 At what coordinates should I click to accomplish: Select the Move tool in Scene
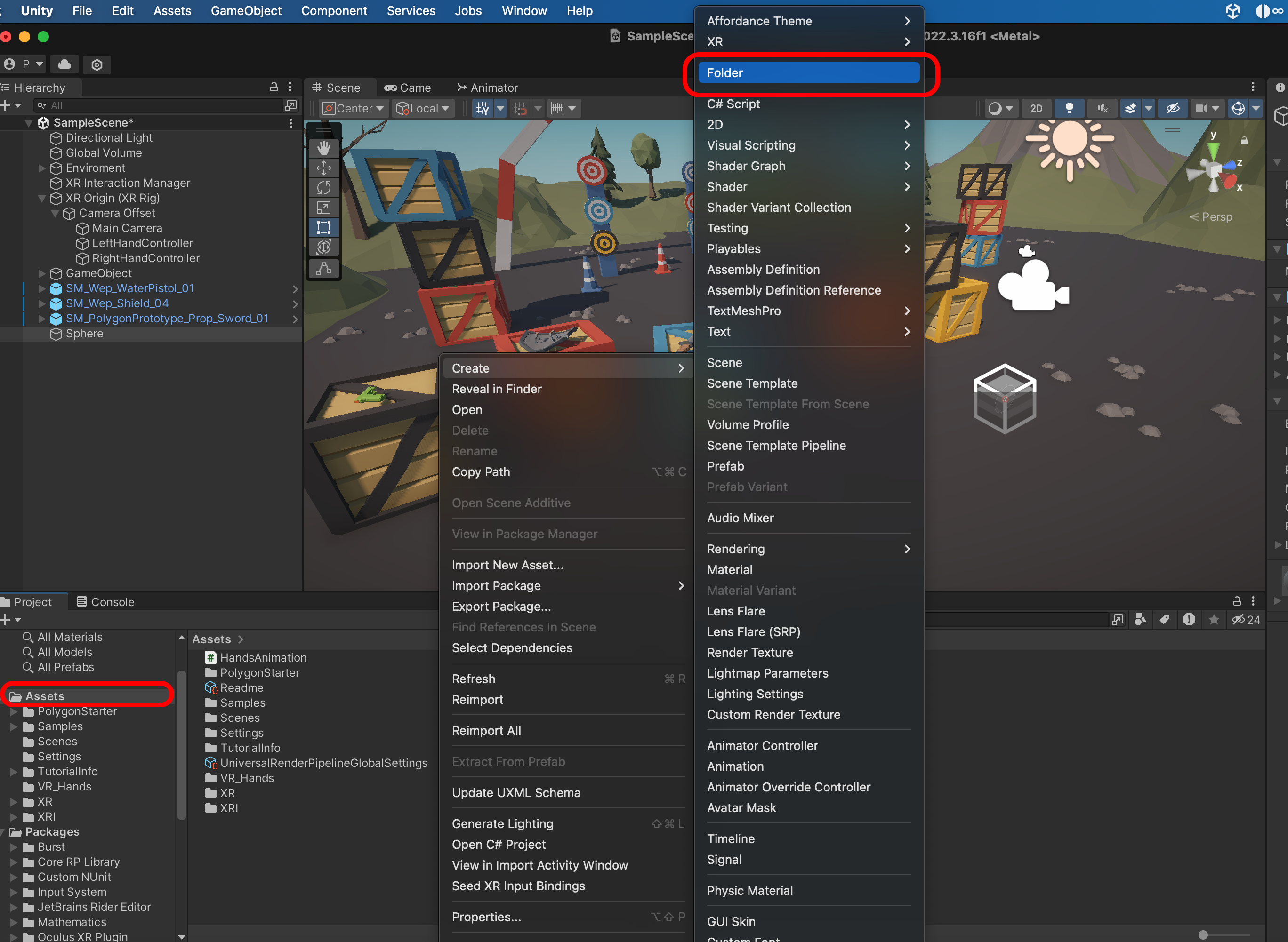pos(323,168)
